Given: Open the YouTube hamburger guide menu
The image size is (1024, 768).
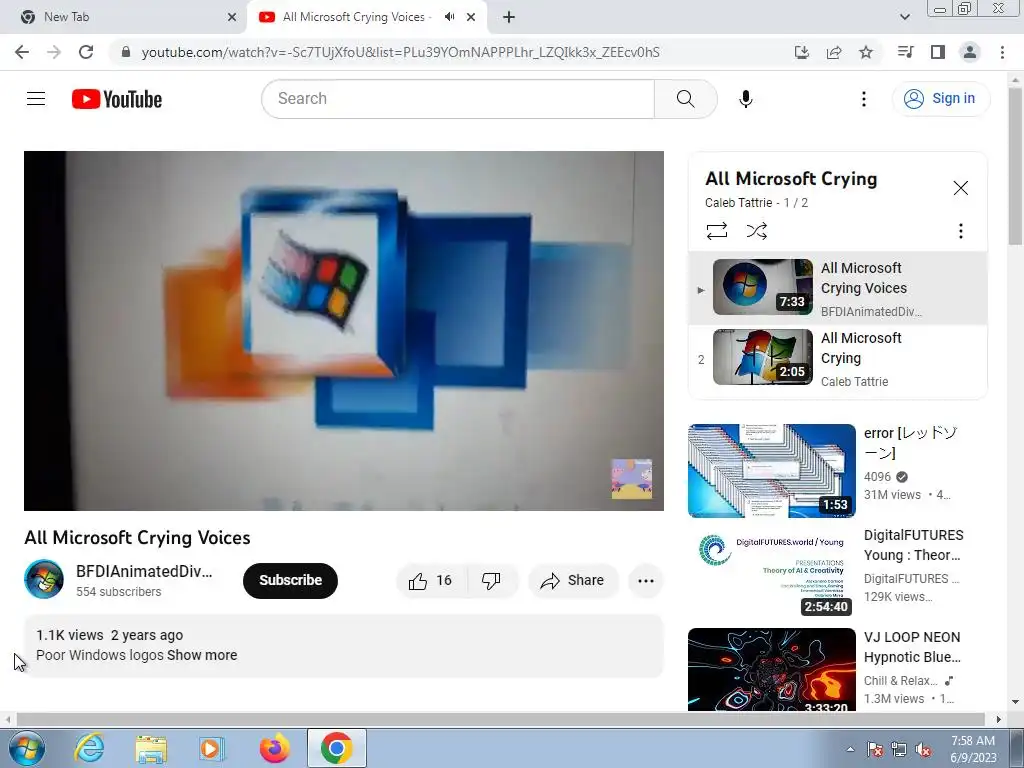Looking at the screenshot, I should (36, 99).
